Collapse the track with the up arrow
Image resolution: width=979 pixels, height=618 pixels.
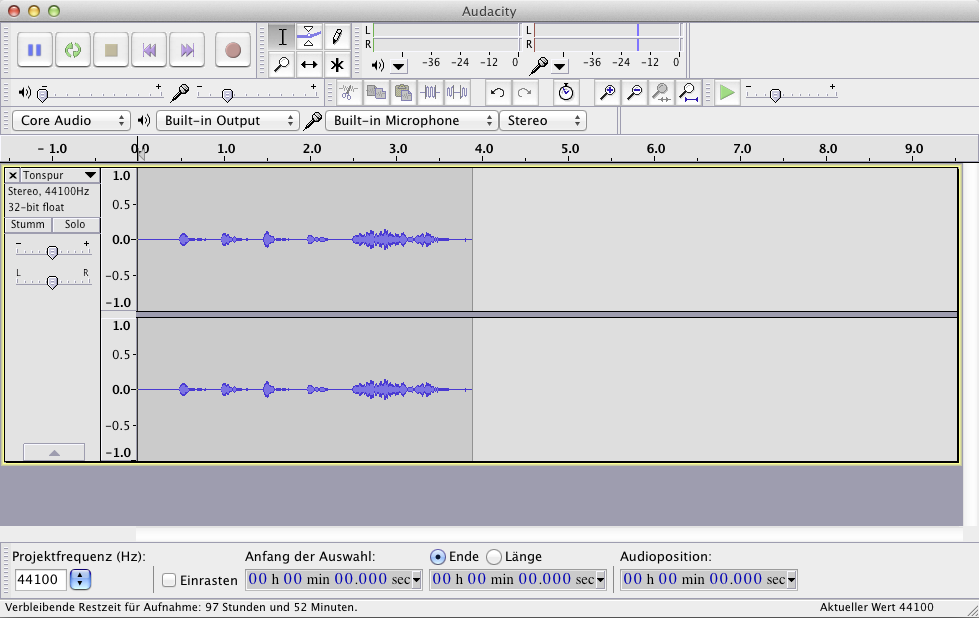pyautogui.click(x=54, y=452)
